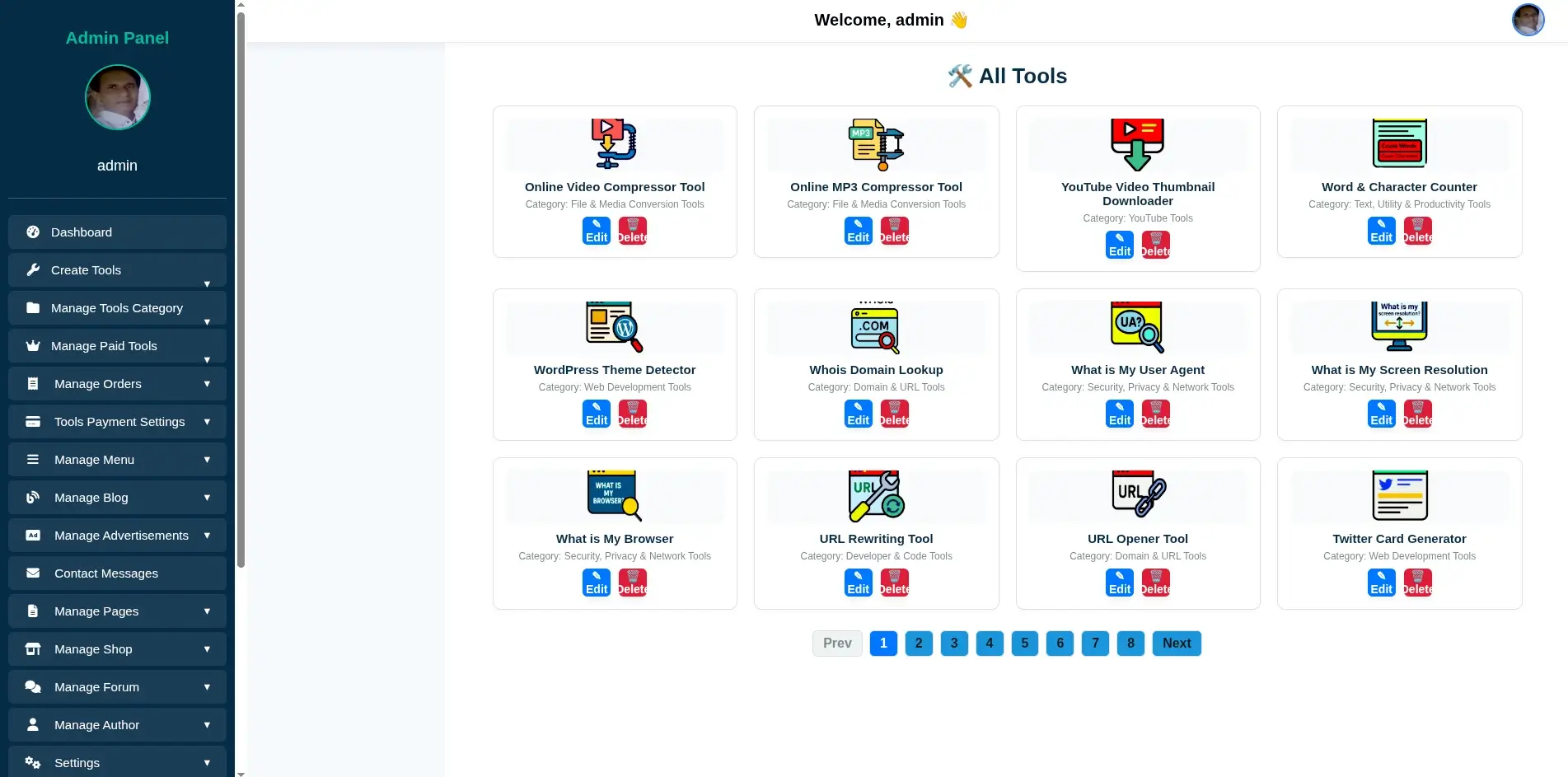The width and height of the screenshot is (1568, 777).
Task: Click the Whois Domain Lookup icon
Action: point(876,327)
